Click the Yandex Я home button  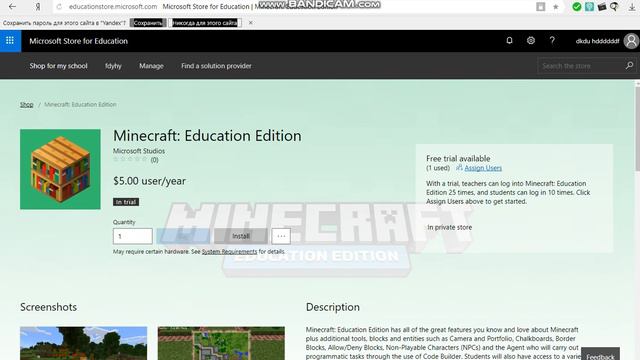38,7
